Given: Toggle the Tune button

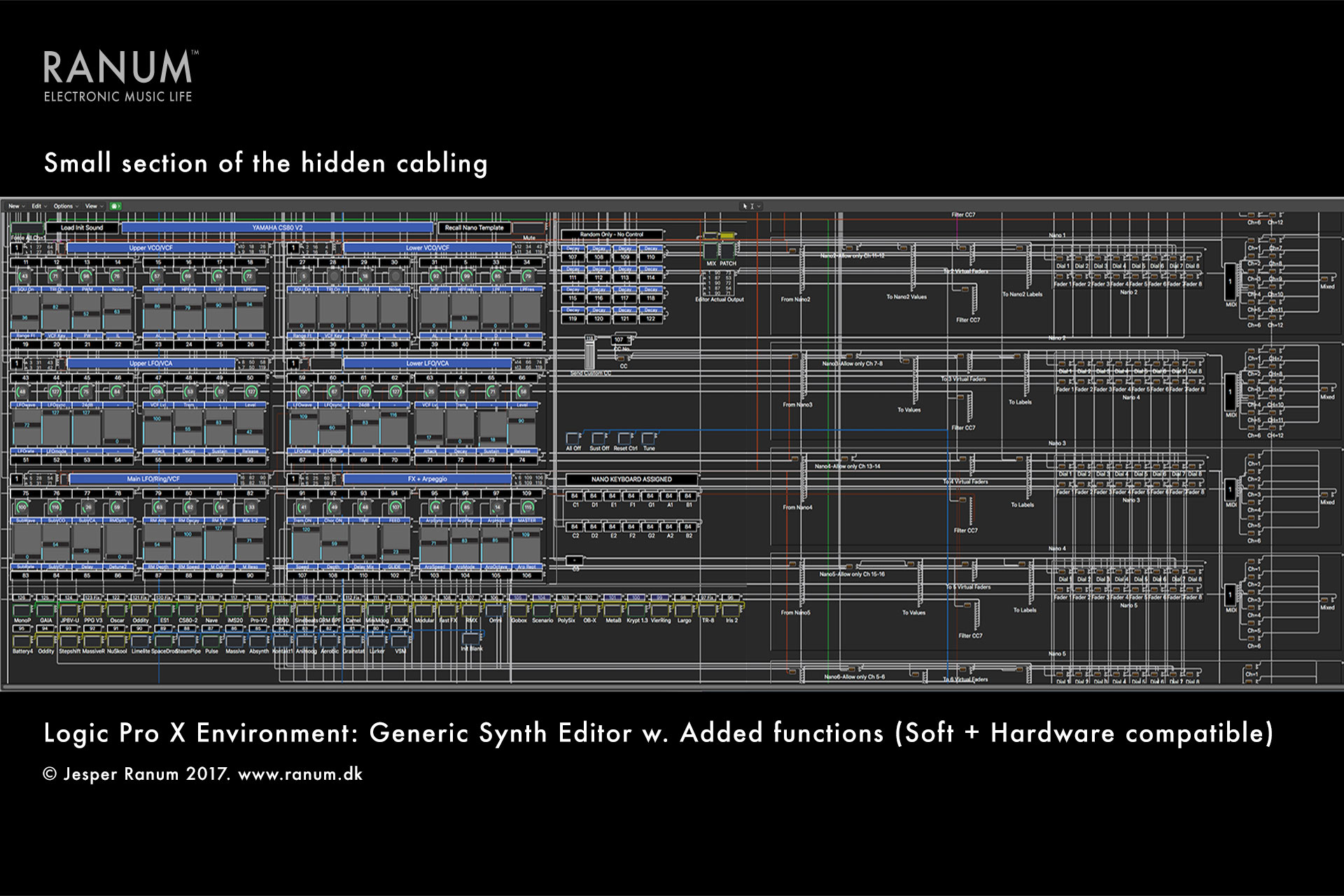Looking at the screenshot, I should point(649,439).
